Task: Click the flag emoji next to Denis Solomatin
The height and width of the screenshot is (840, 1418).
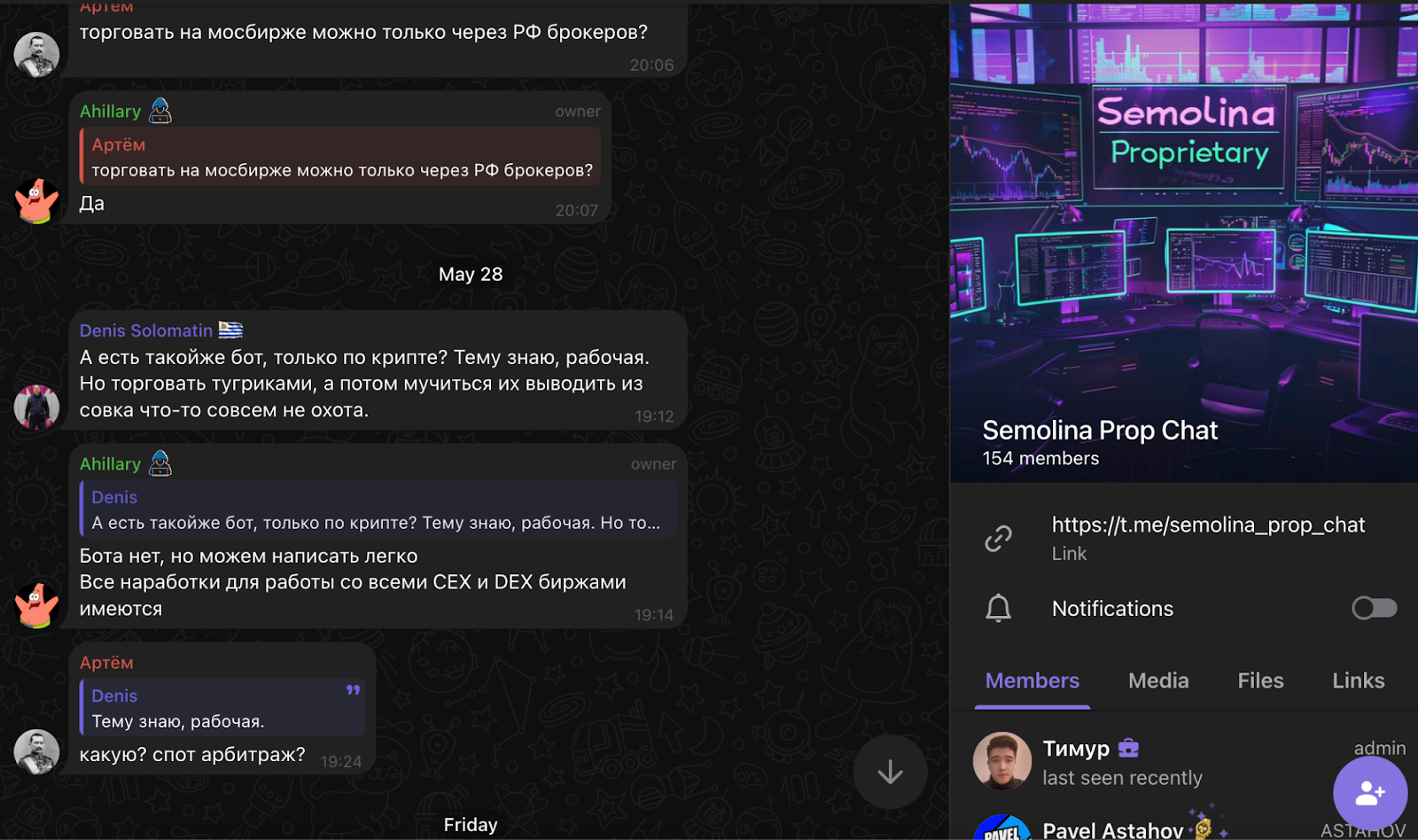Action: tap(230, 331)
